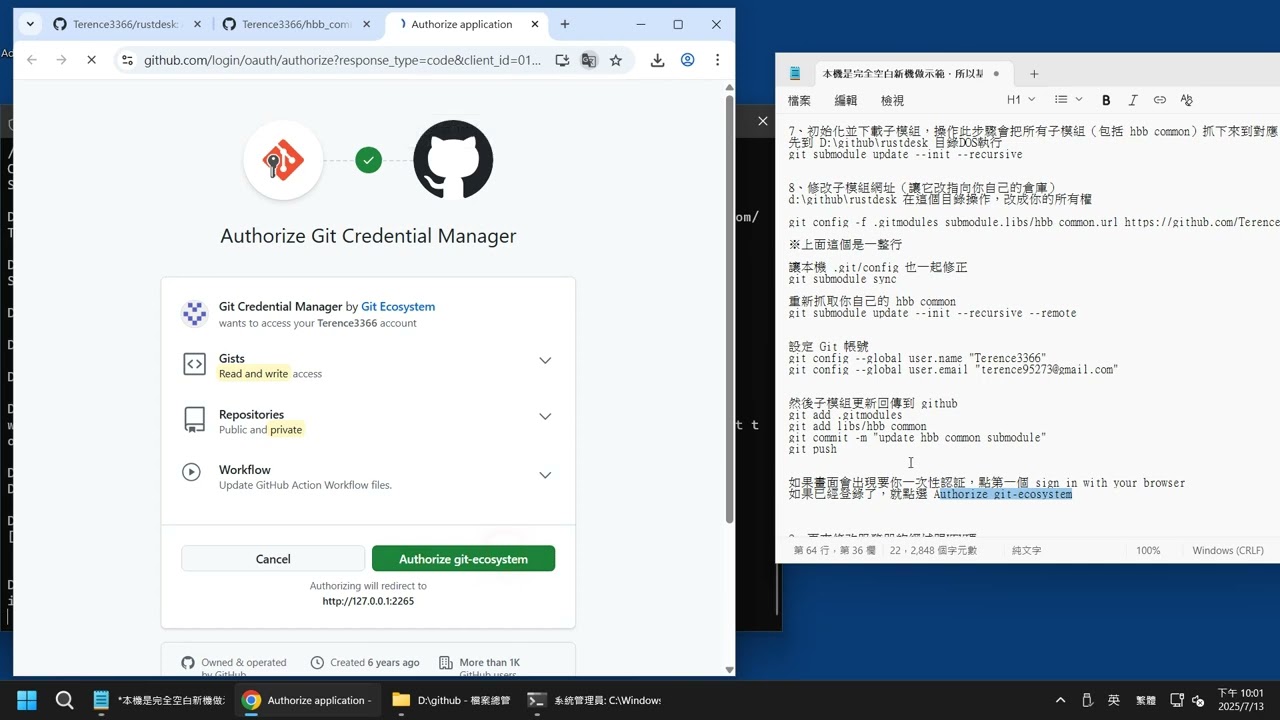Screen dimensions: 1280x720
Task: Toggle italic formatting in Notepad
Action: tap(1133, 100)
